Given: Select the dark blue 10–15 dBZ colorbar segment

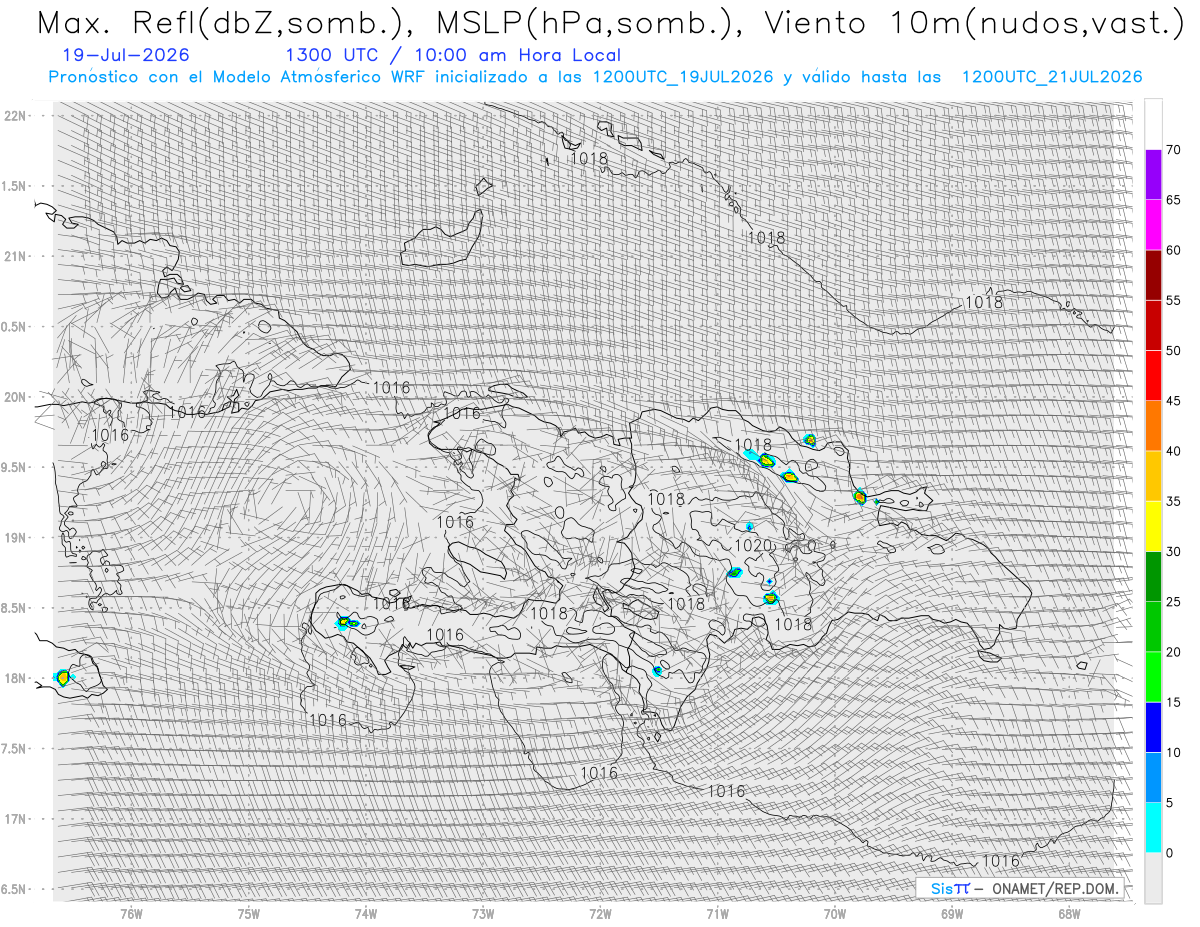Looking at the screenshot, I should (x=1153, y=727).
